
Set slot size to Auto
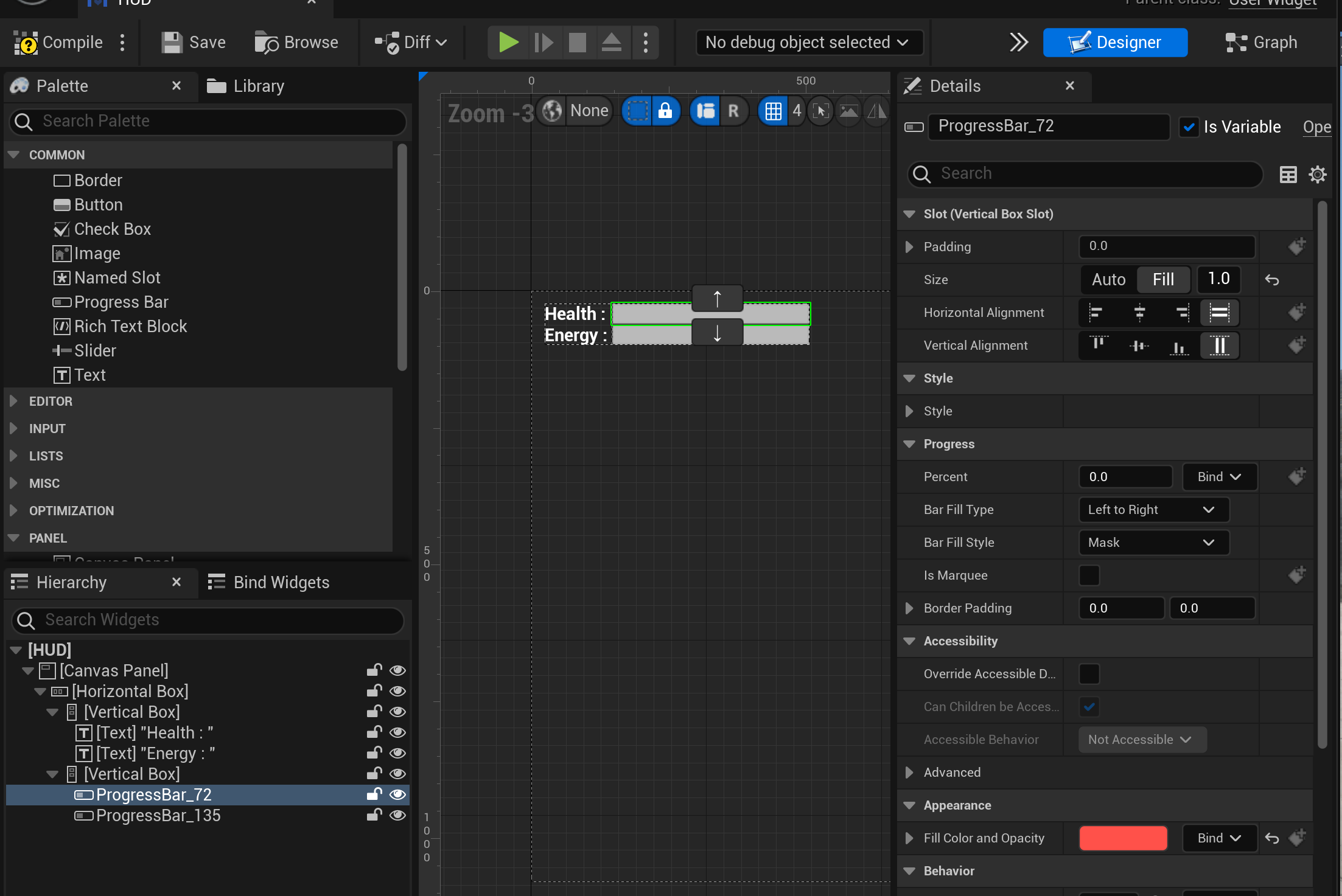click(1108, 280)
